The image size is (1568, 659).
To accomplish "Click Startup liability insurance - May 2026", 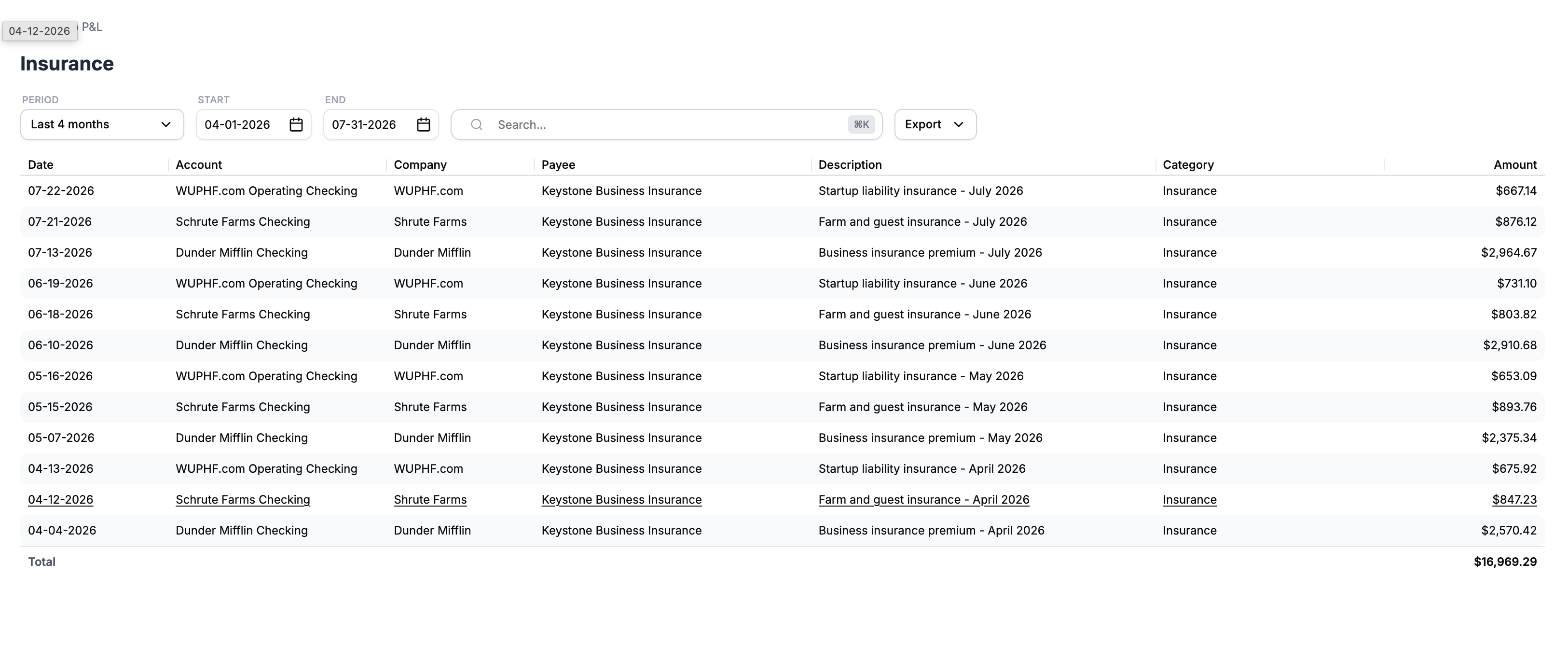I will coord(921,376).
